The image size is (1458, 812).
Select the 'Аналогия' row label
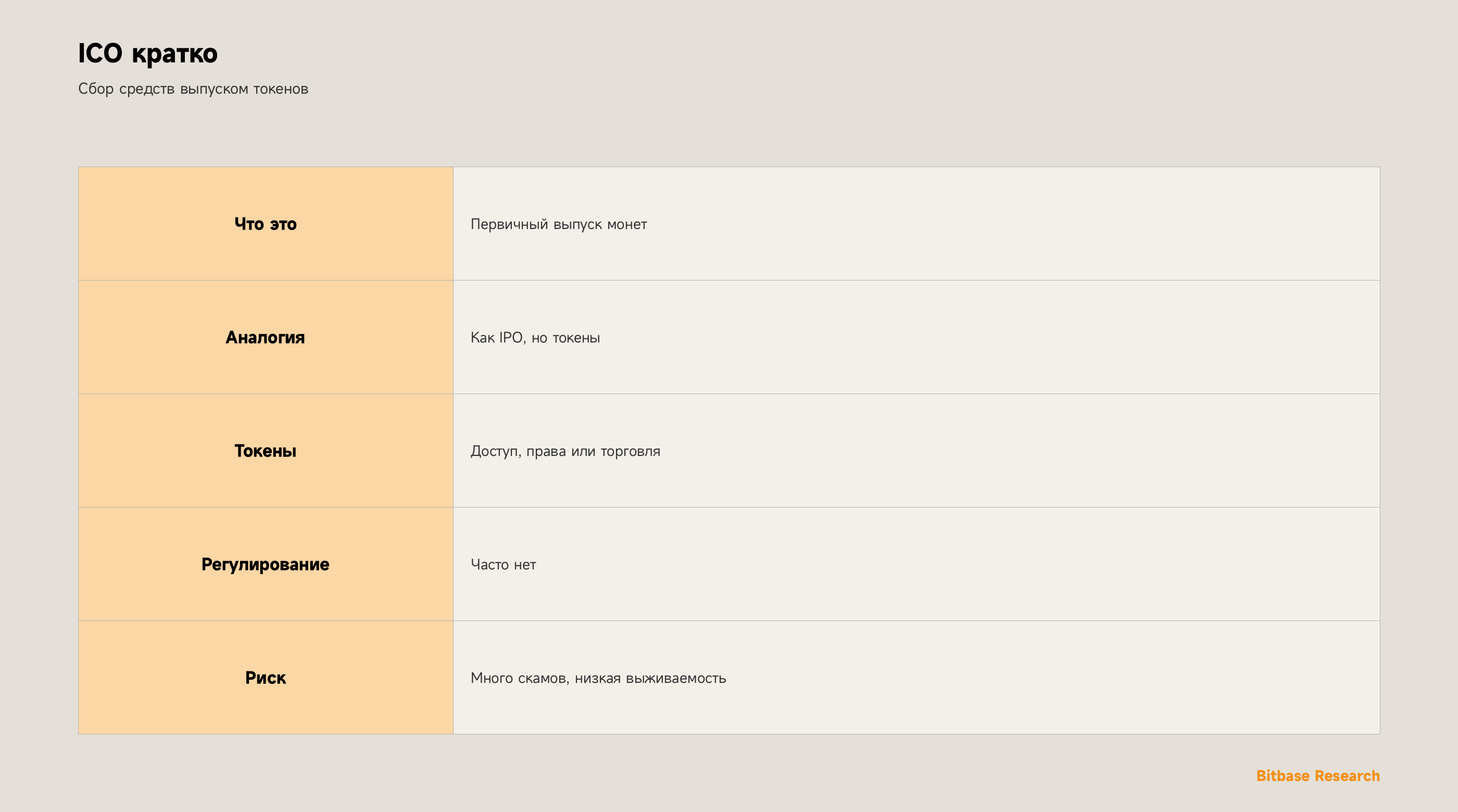point(266,337)
